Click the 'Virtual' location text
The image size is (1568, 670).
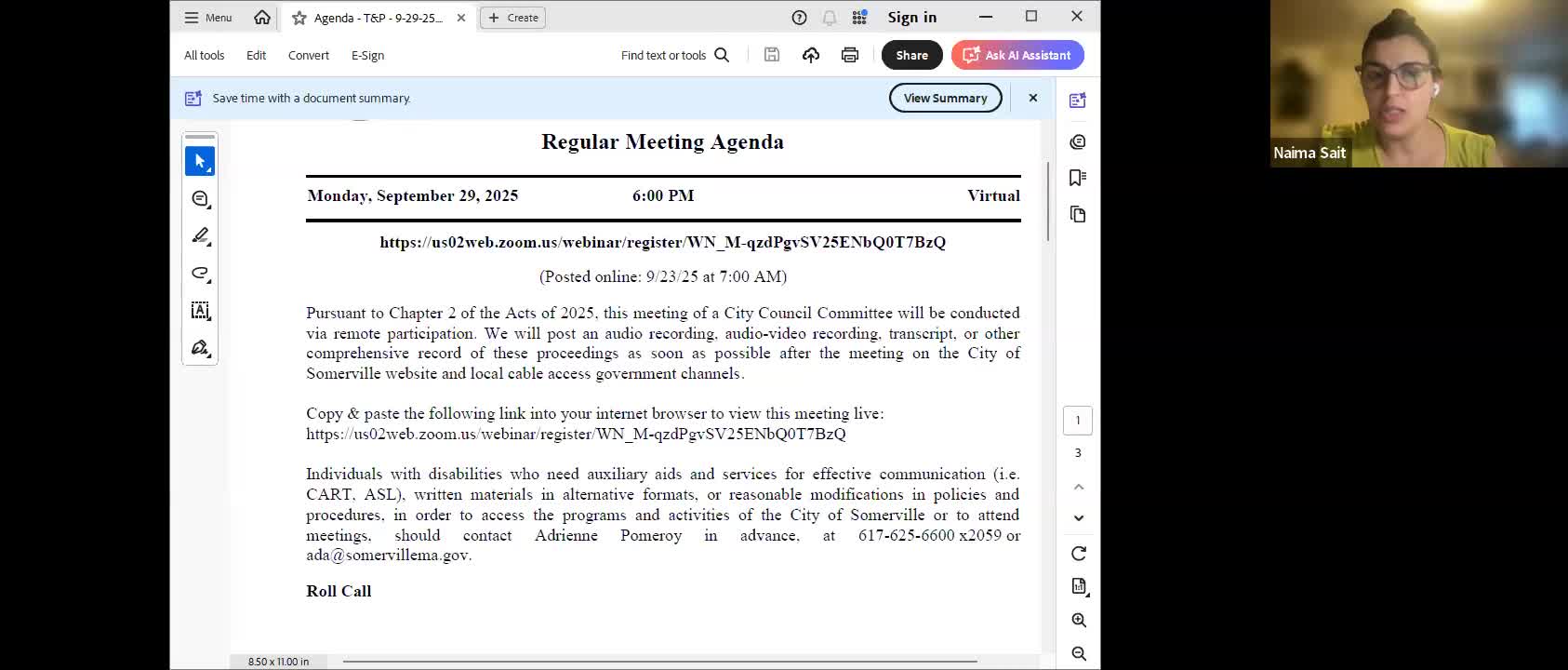point(993,195)
